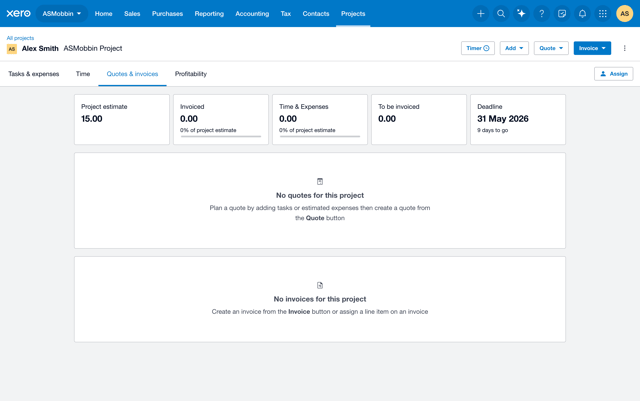Open the Projects menu

(x=353, y=13)
